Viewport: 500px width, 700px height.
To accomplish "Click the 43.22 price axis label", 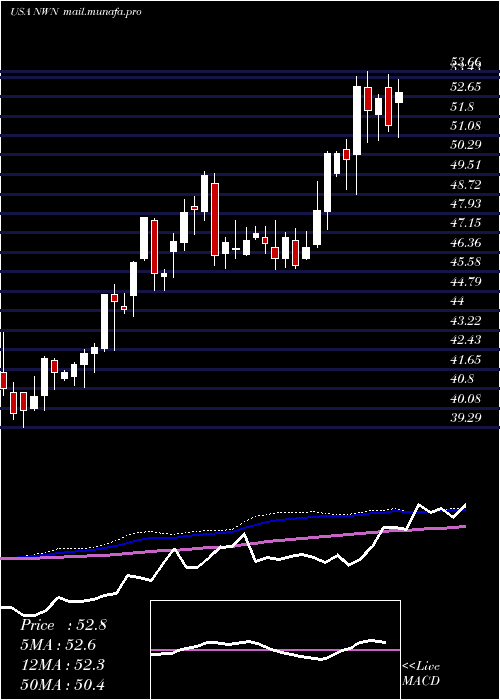I will (x=466, y=320).
